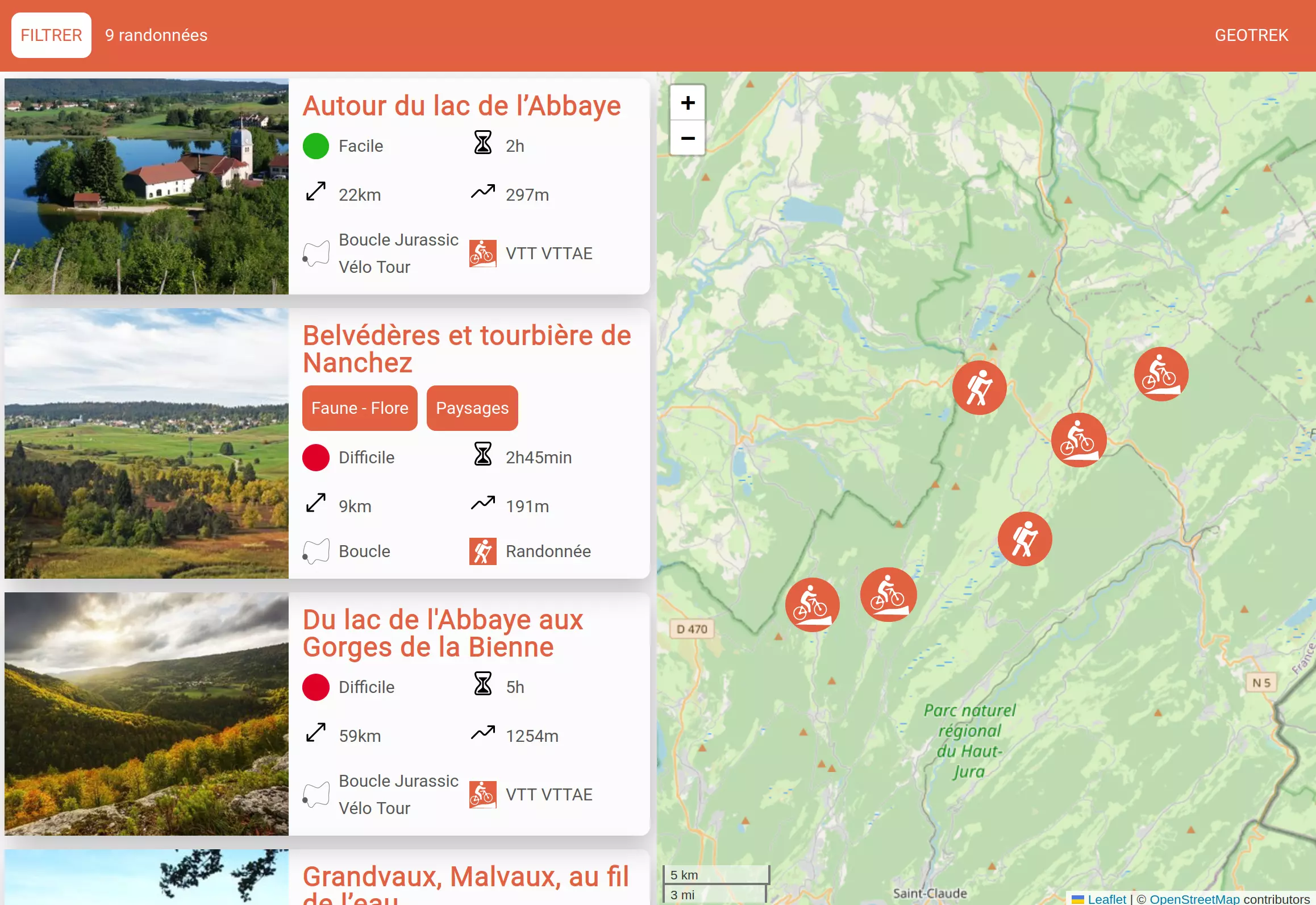1316x905 pixels.
Task: Click the hourglass icon next to 2h45min
Action: click(483, 454)
